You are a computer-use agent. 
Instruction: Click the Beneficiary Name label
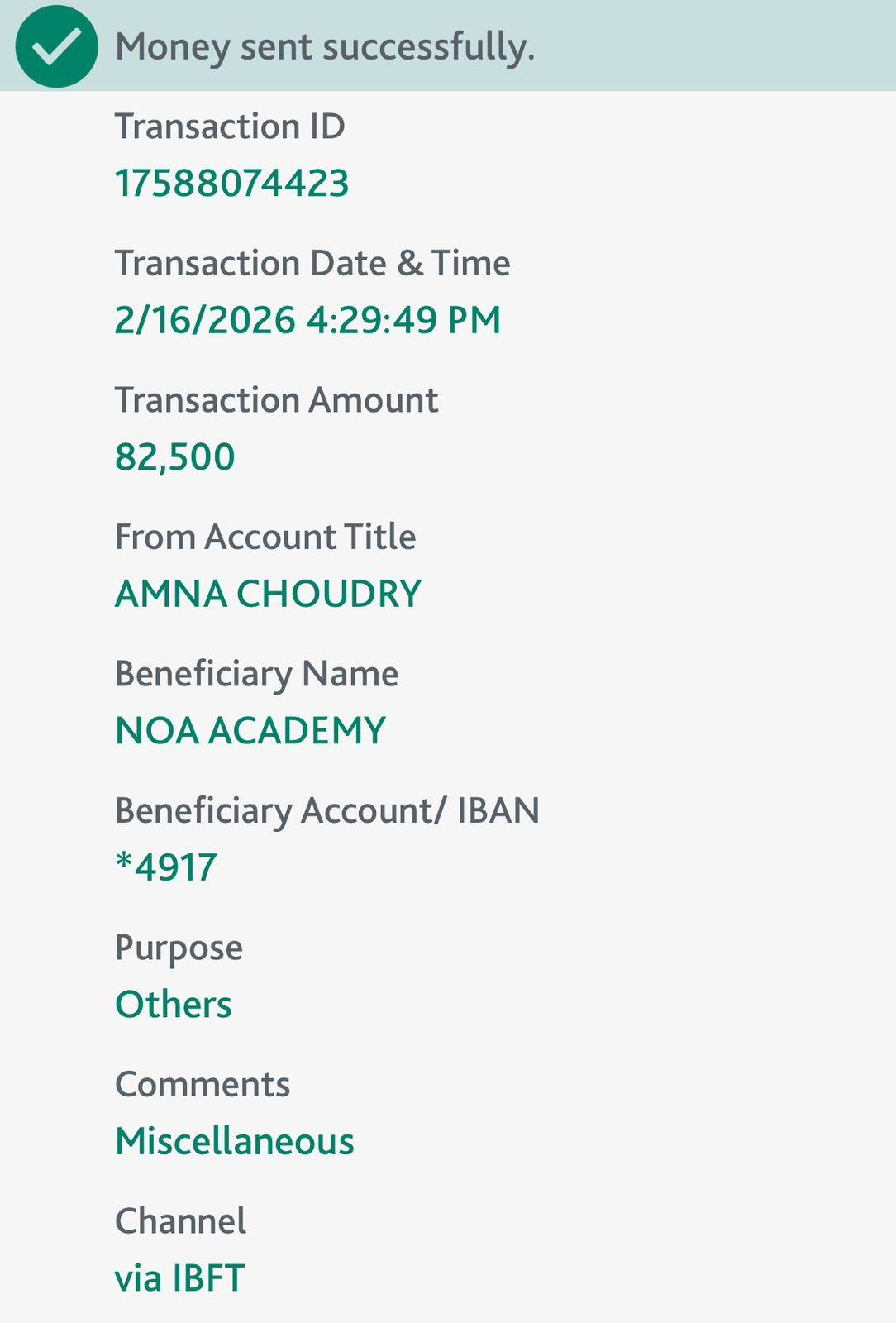point(256,674)
